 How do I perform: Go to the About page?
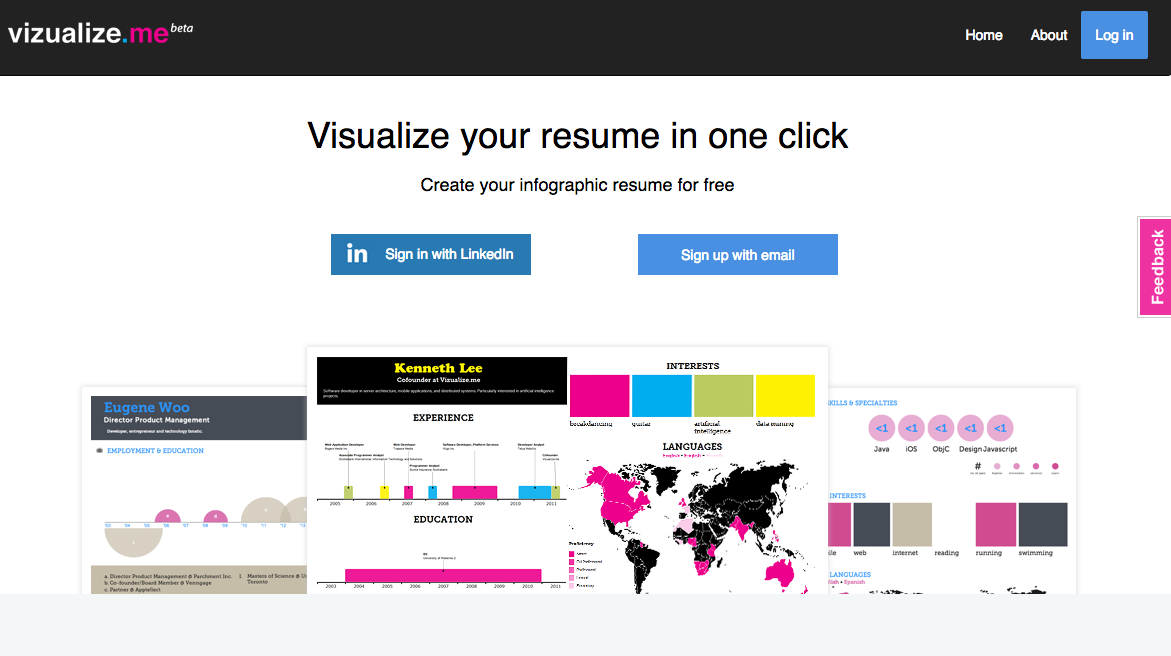[1049, 35]
